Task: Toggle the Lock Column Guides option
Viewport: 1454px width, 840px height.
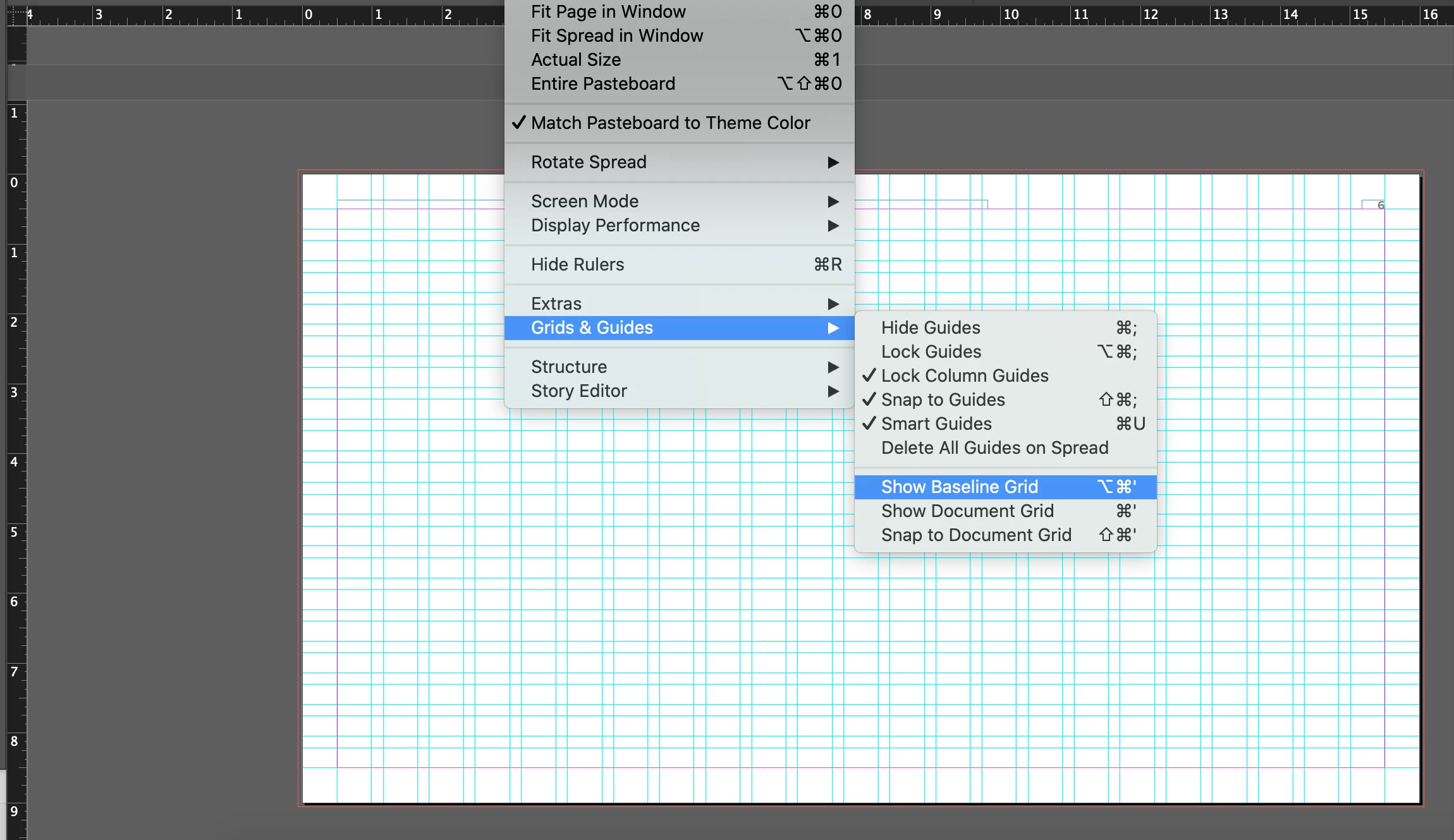Action: click(x=964, y=375)
